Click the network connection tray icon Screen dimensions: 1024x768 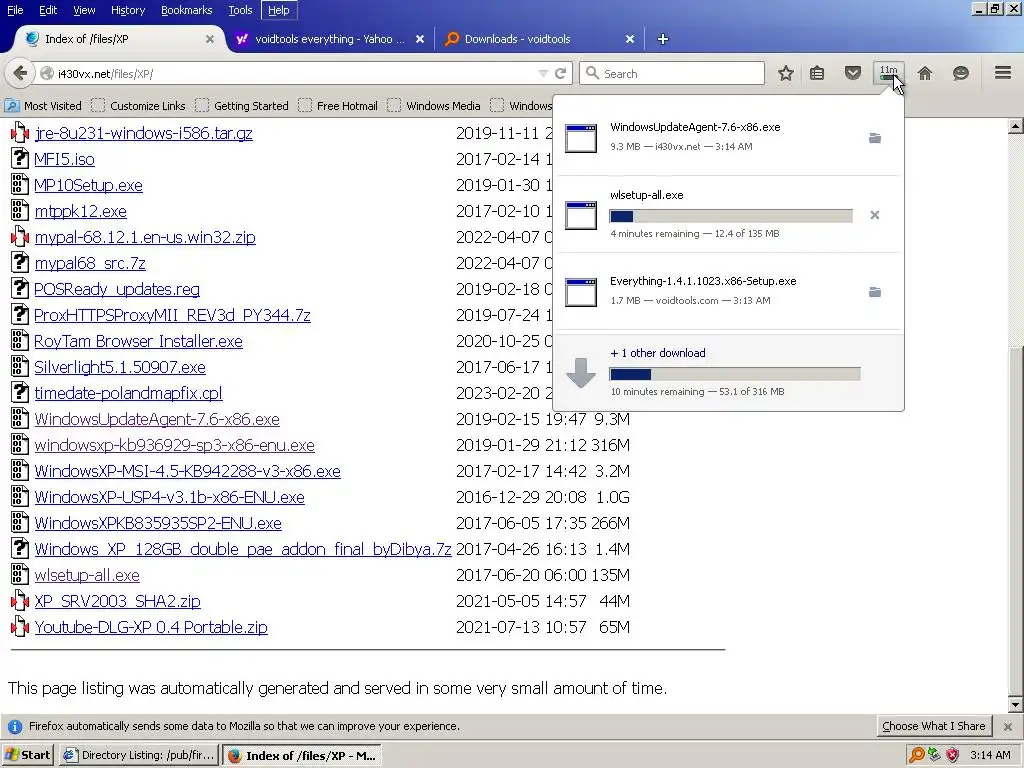935,755
